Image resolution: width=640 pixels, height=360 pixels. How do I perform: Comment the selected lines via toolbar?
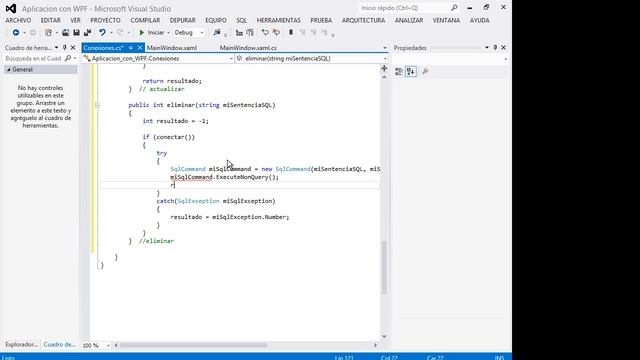pos(265,32)
